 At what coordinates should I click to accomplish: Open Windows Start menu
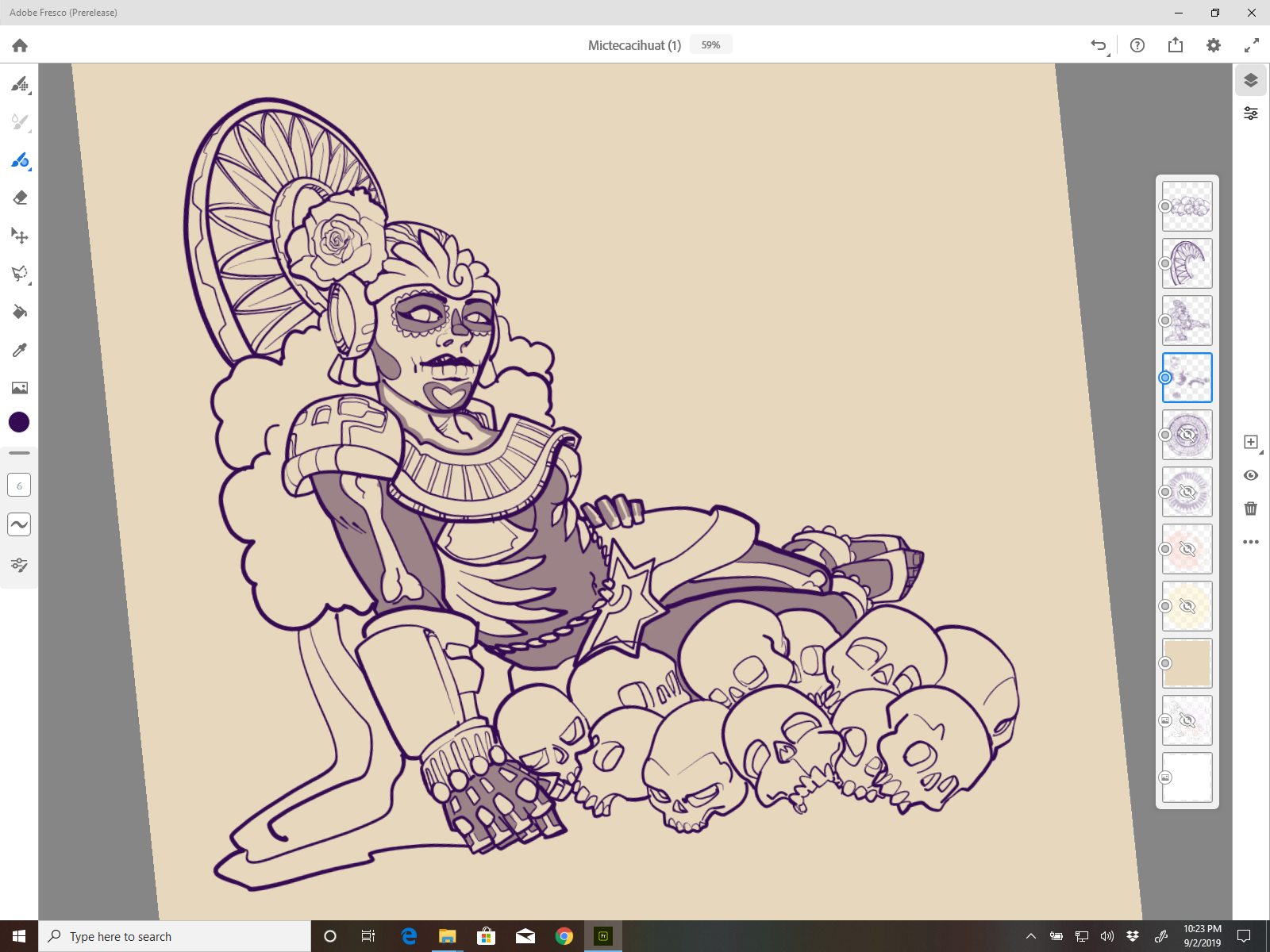(19, 936)
